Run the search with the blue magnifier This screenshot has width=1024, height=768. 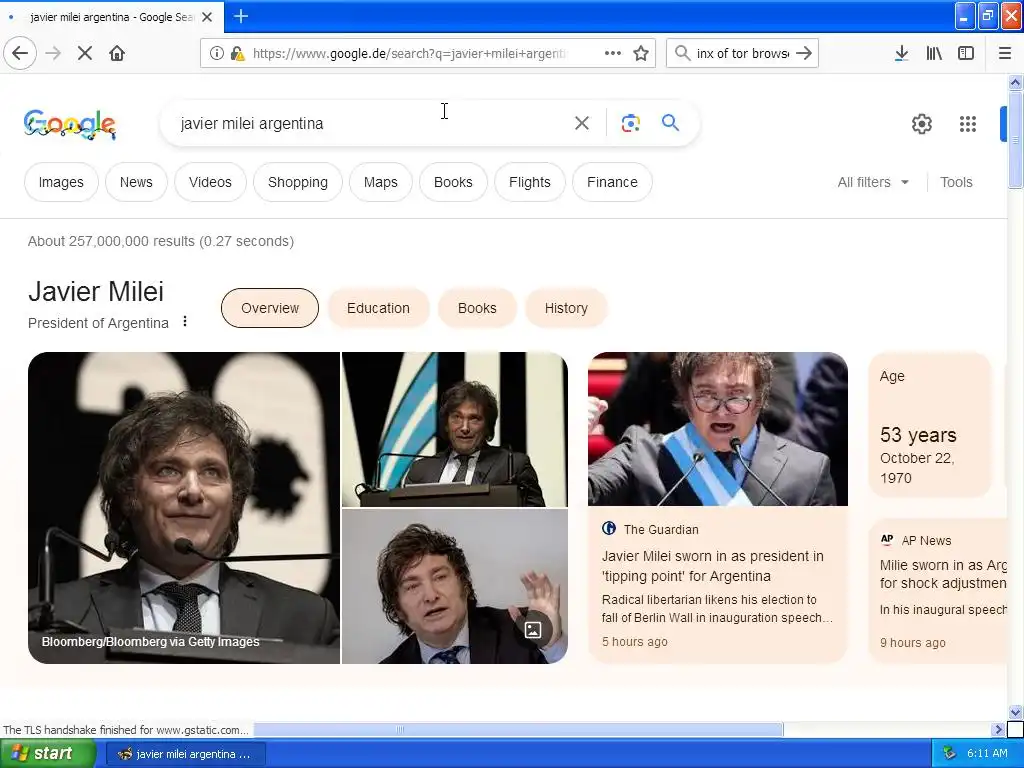point(670,122)
